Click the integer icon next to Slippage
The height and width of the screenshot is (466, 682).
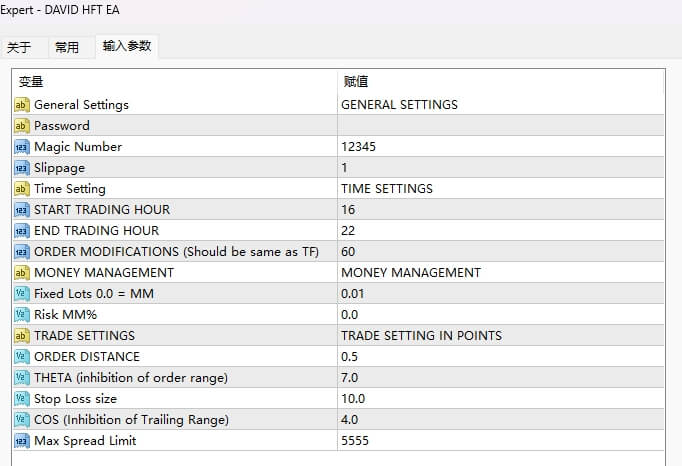[x=22, y=168]
